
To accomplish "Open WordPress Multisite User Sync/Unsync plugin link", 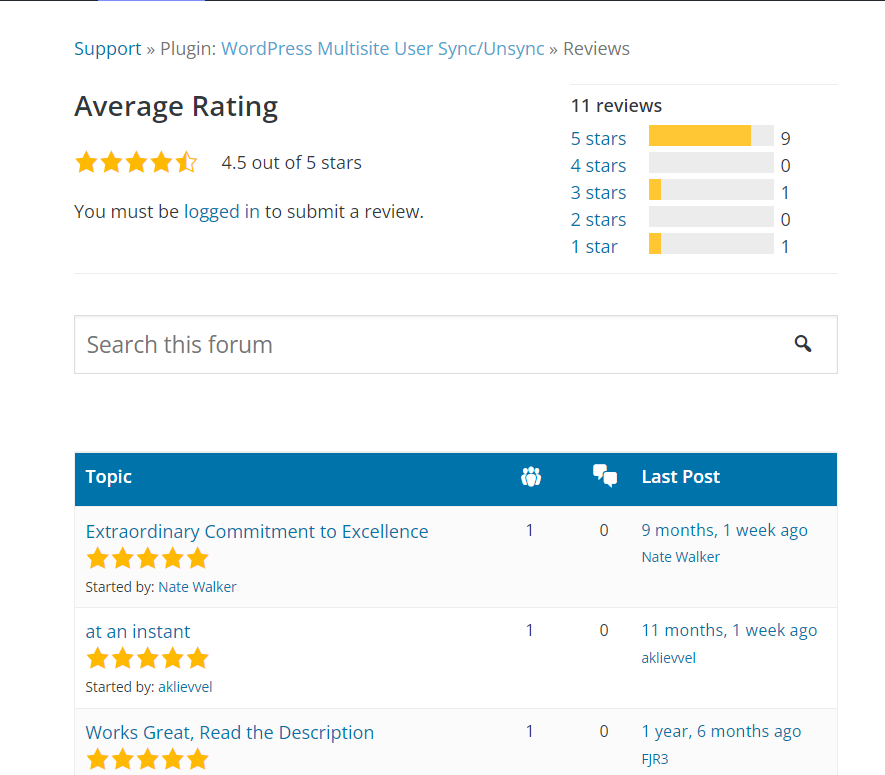I will (383, 49).
